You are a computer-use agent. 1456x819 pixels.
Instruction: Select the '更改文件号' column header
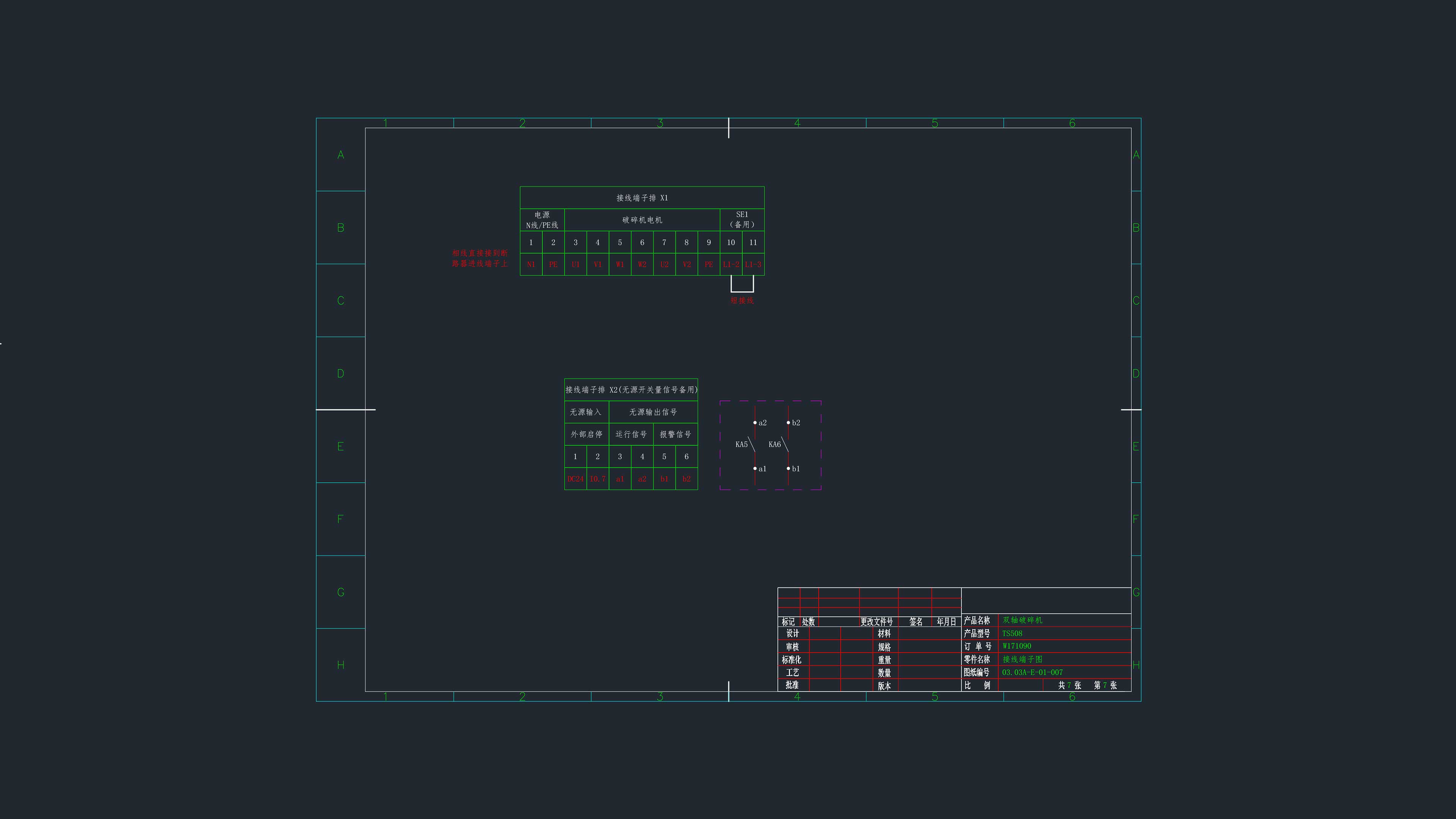(x=877, y=622)
